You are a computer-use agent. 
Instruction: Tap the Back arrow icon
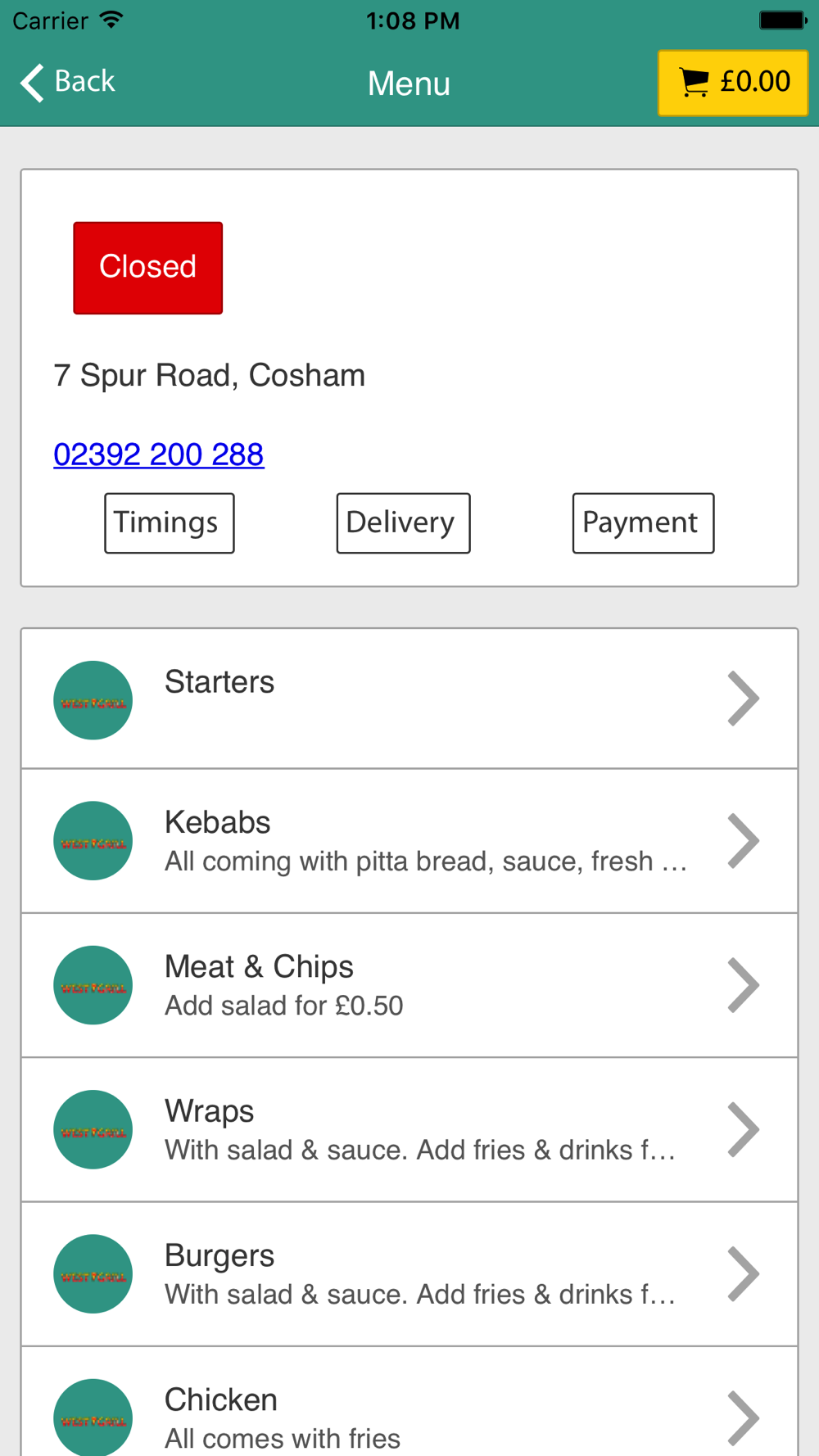(32, 83)
